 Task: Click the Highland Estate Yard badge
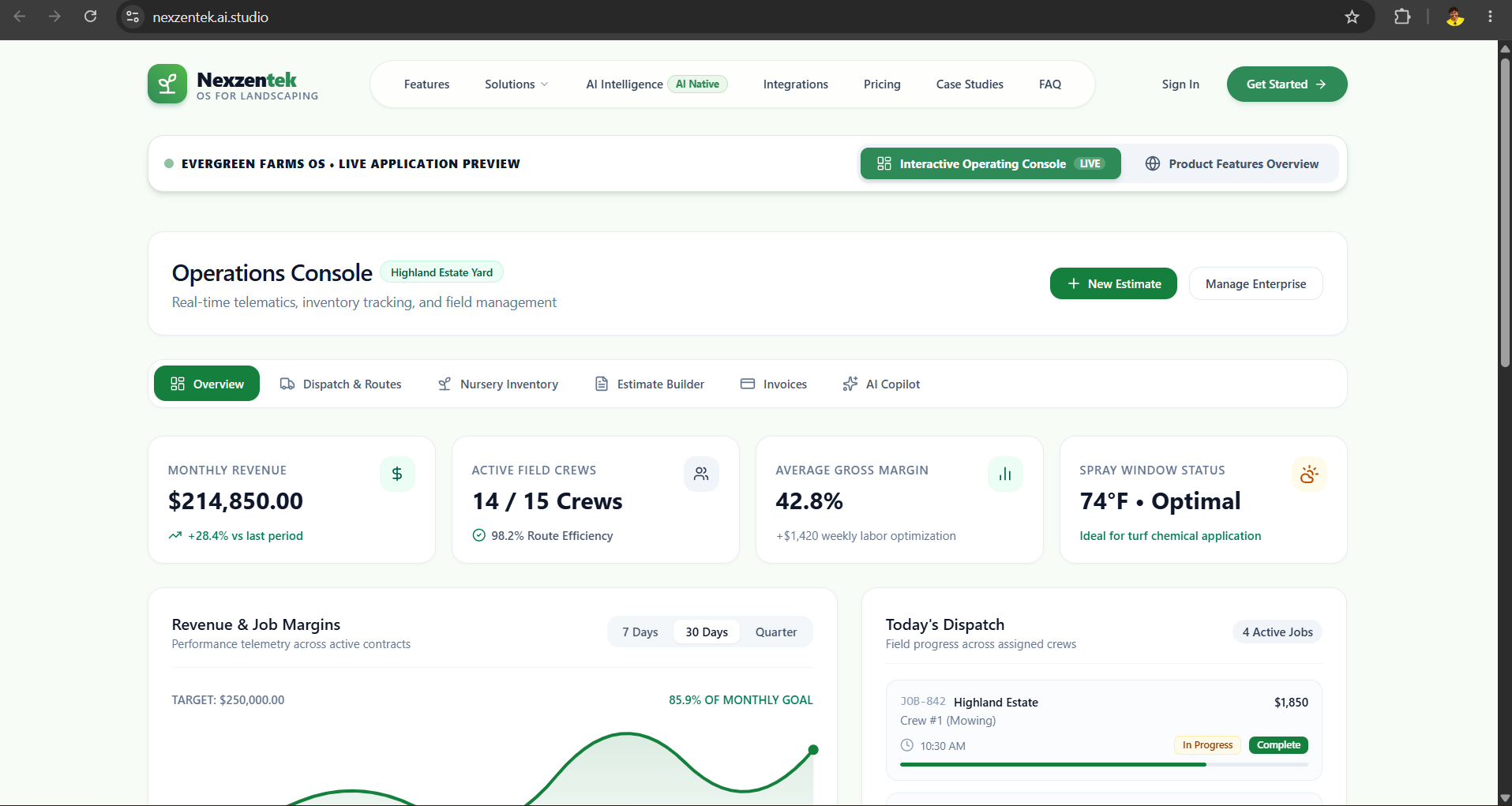pyautogui.click(x=441, y=272)
